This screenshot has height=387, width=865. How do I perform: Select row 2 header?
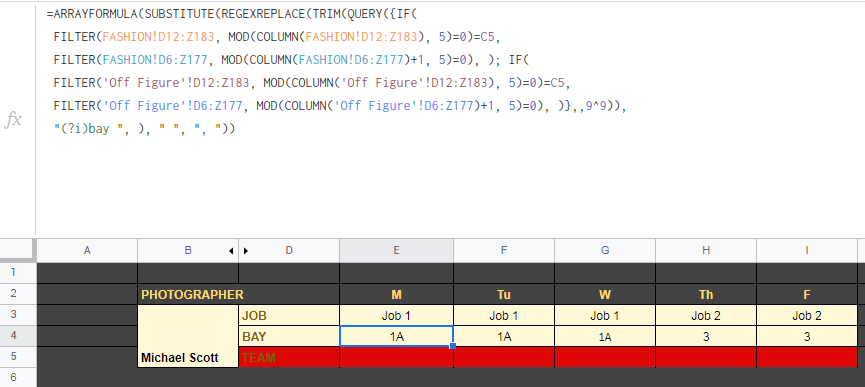click(18, 294)
